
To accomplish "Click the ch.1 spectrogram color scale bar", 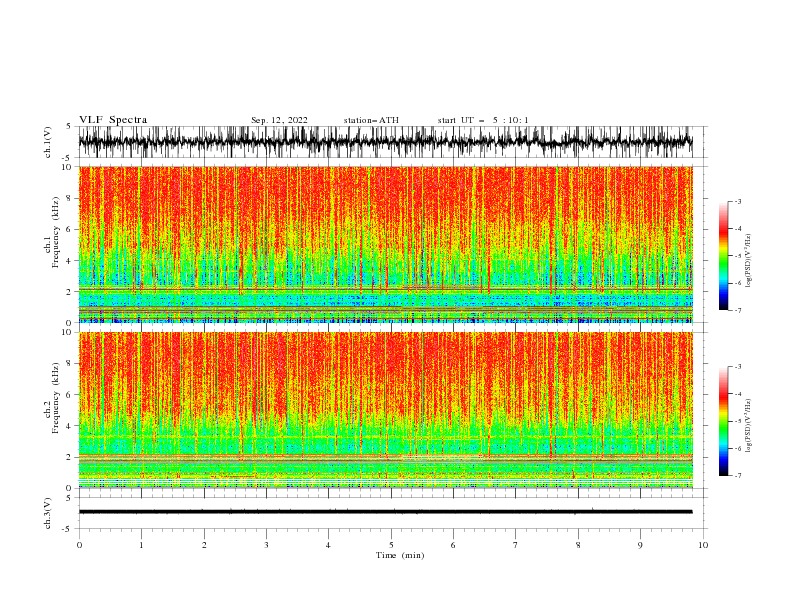I will tap(723, 256).
